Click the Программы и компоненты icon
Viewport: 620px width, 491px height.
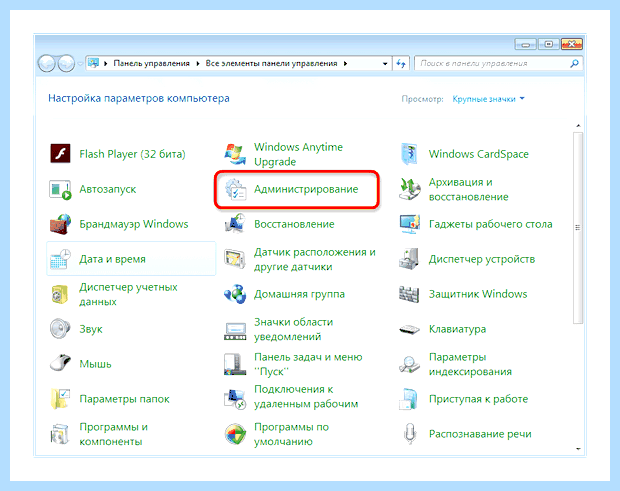click(x=60, y=434)
